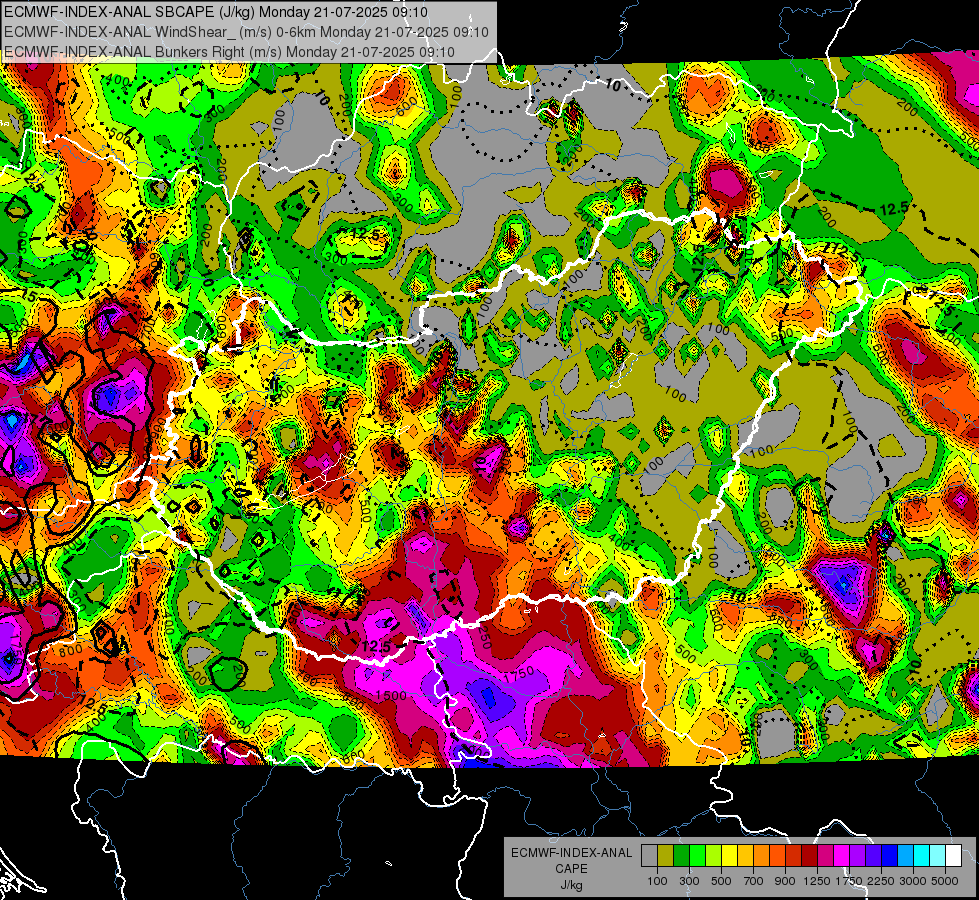The width and height of the screenshot is (979, 900).
Task: Click the legend value 900
Action: coord(785,881)
